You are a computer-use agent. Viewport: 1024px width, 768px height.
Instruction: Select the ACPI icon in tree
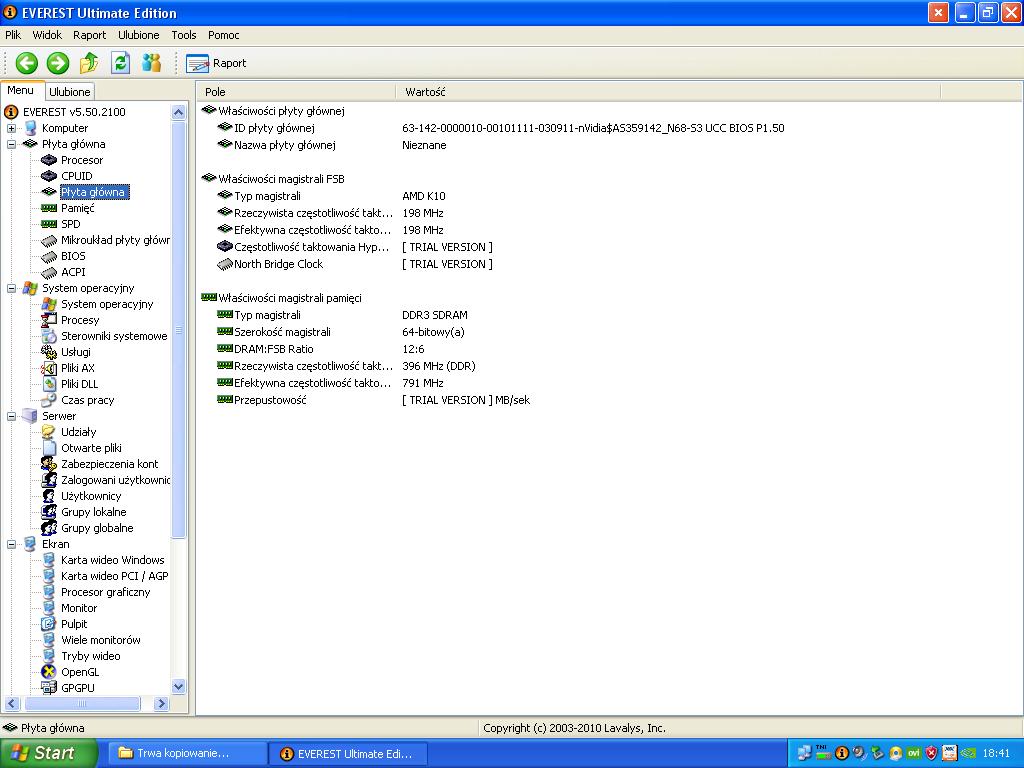[x=49, y=272]
